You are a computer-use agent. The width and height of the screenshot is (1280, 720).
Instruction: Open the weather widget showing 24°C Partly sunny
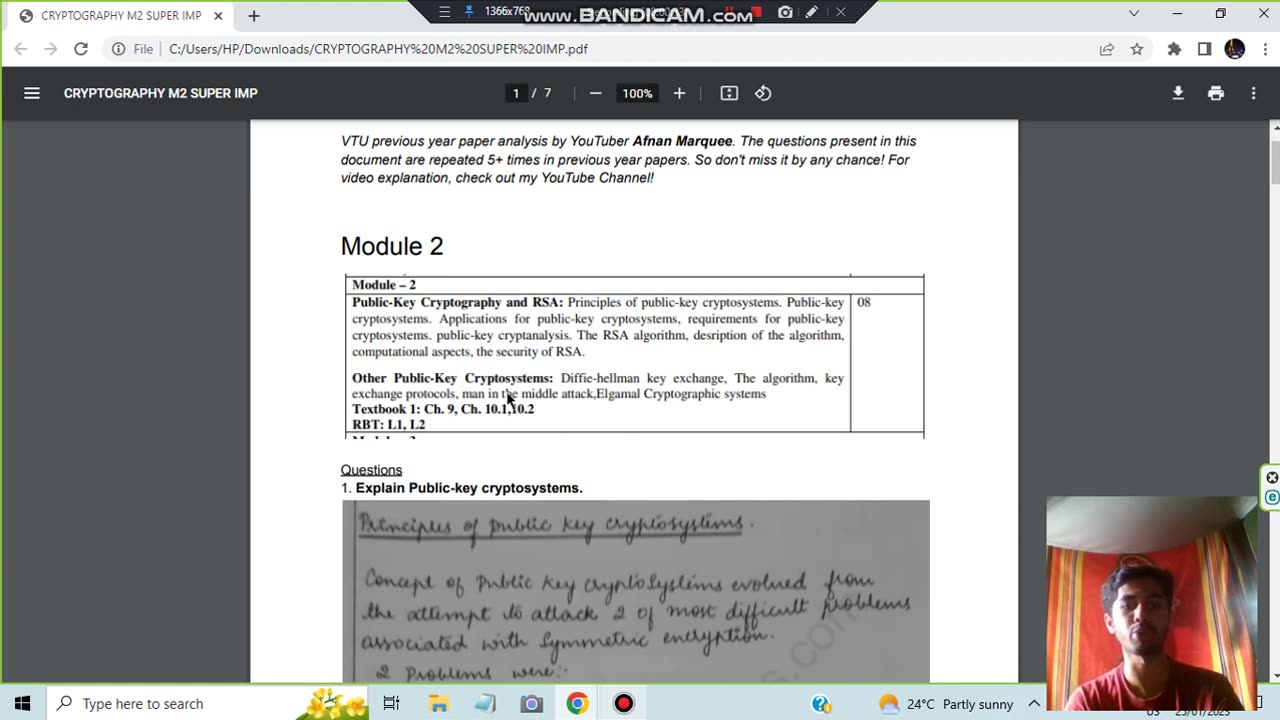[x=946, y=703]
